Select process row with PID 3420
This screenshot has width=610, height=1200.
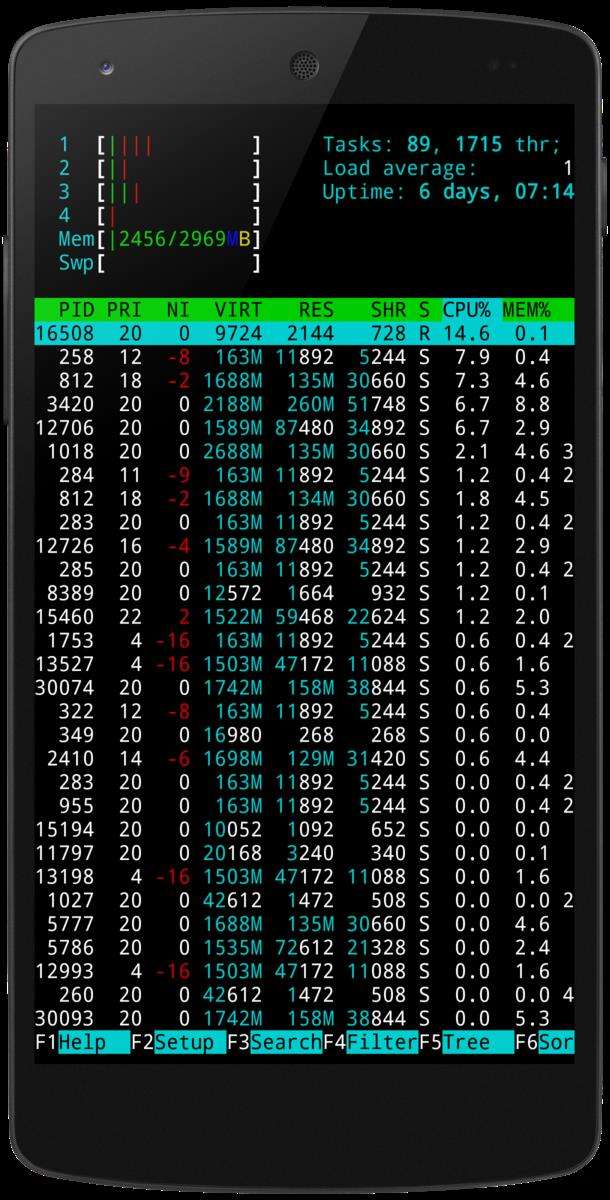(x=305, y=405)
